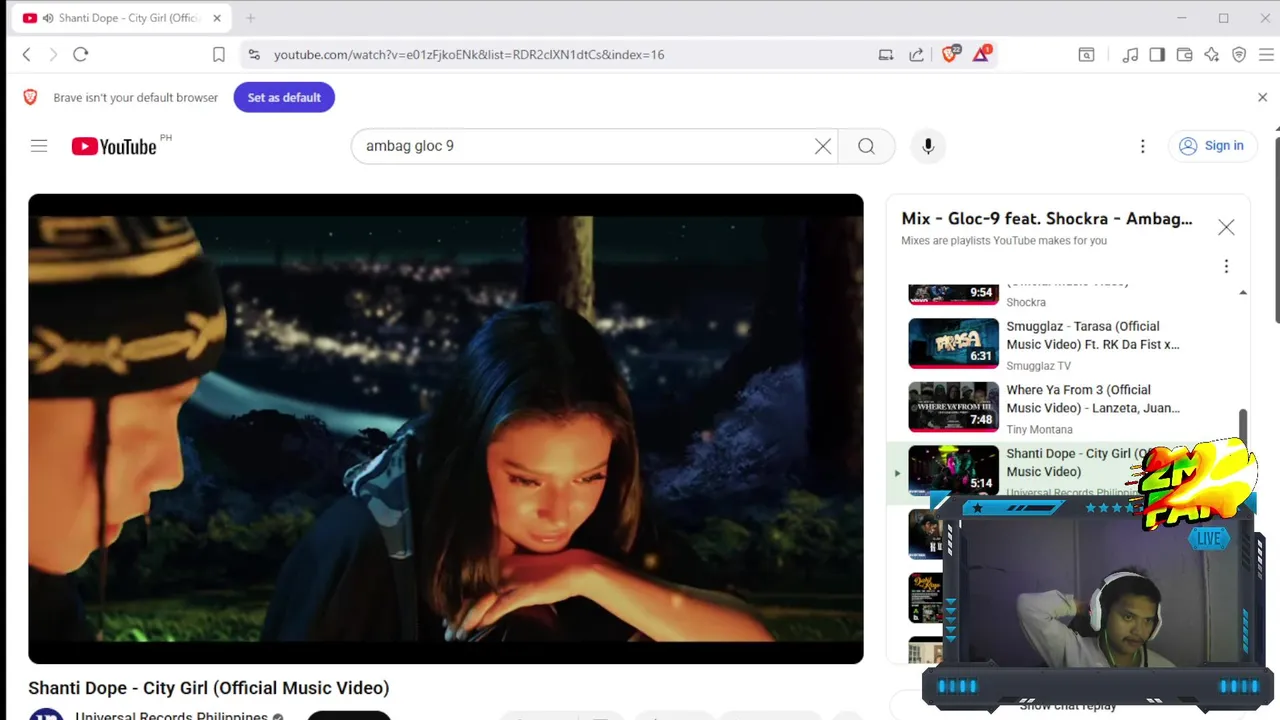The width and height of the screenshot is (1280, 720).
Task: Open the Mix - Gloc-9 feat. Shockra title
Action: (1047, 219)
